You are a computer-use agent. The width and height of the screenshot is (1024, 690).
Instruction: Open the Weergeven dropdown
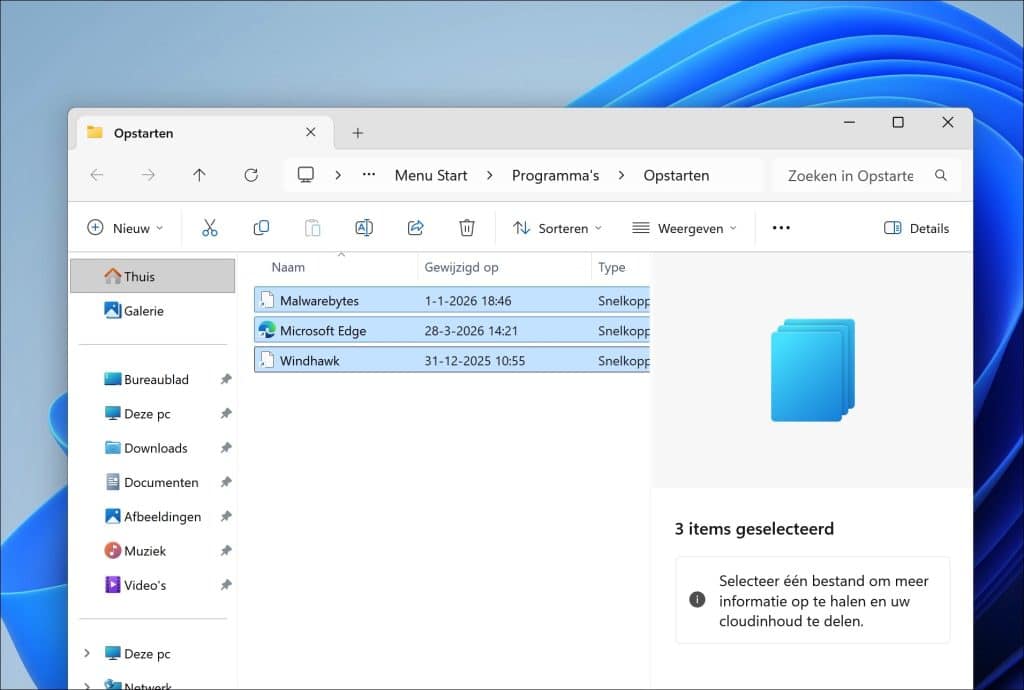[x=686, y=227]
